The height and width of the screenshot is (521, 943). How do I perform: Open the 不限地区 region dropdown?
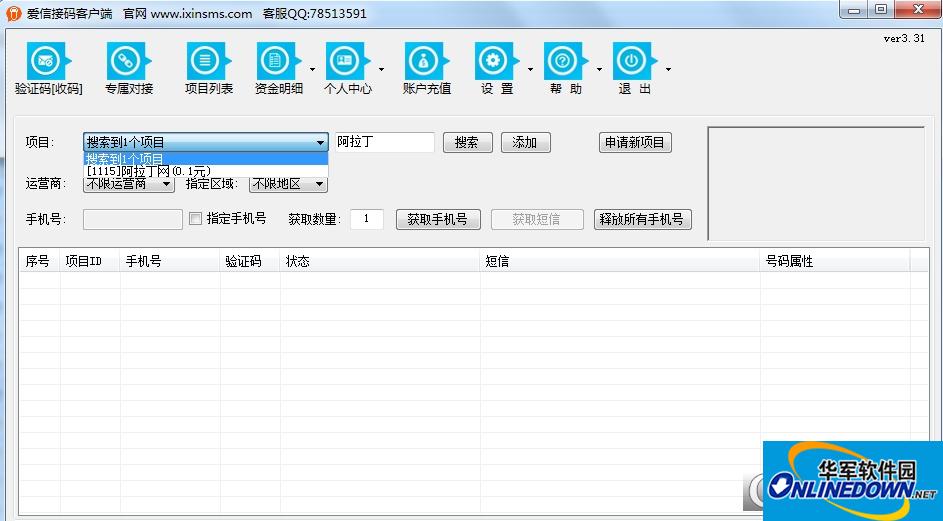[x=289, y=183]
